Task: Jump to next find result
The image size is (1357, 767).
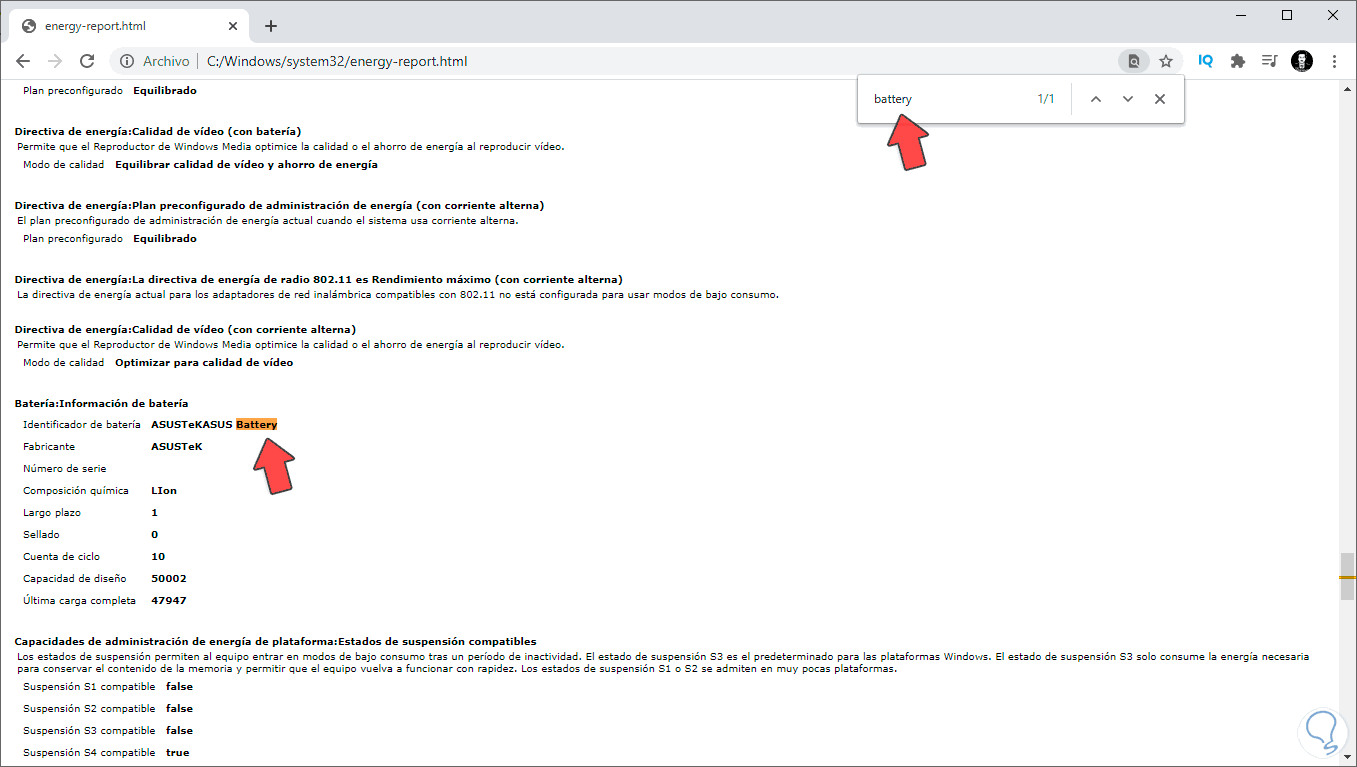Action: [1128, 99]
